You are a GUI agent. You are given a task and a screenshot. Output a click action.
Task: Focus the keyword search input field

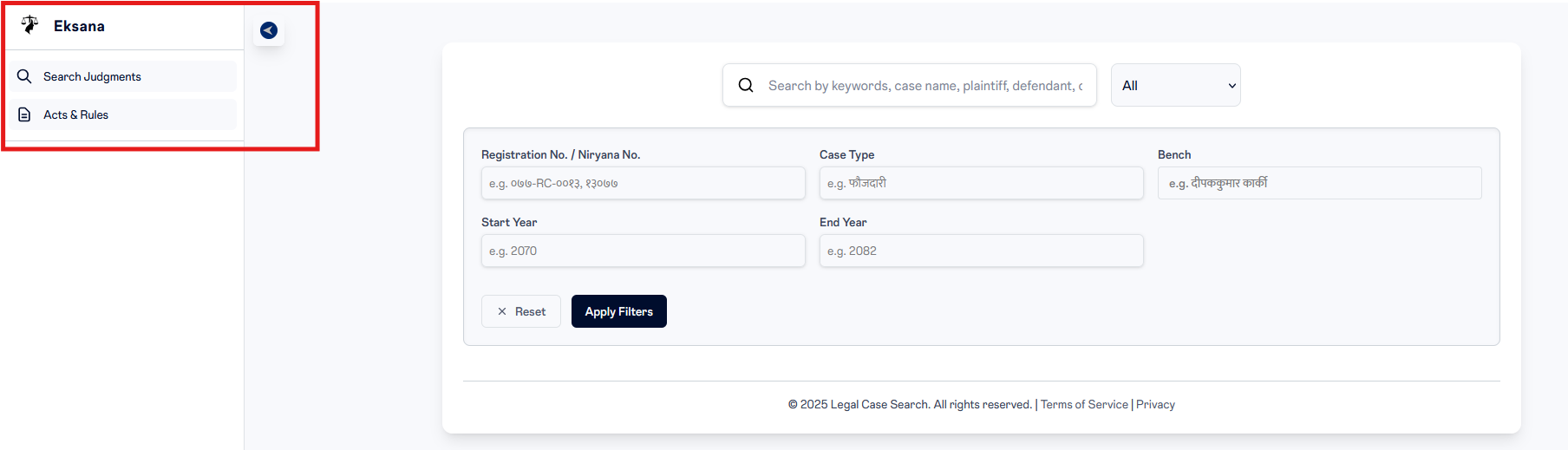(x=924, y=85)
